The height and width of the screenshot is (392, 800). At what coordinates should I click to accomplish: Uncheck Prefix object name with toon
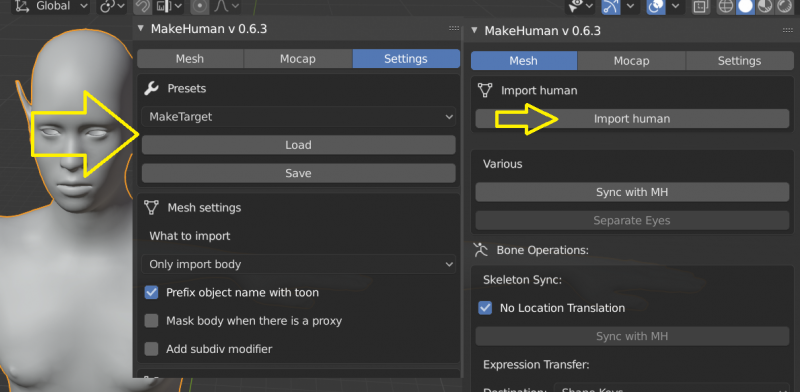click(151, 292)
